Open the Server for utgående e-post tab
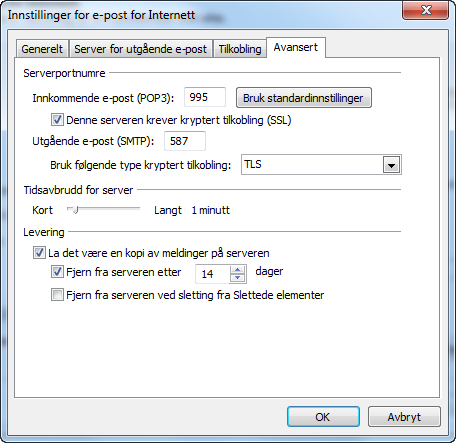 141,49
